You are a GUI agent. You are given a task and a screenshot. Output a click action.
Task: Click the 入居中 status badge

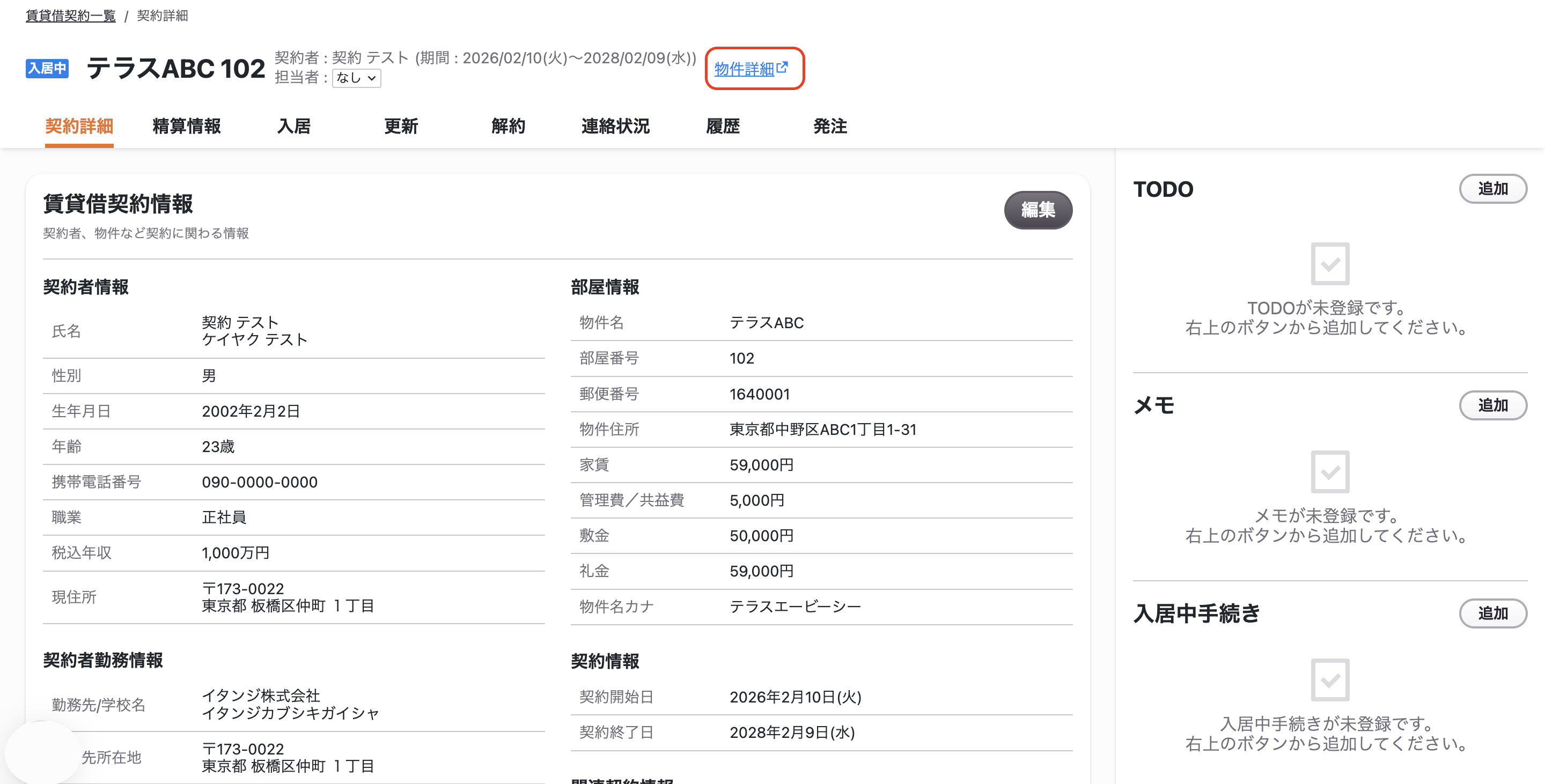47,68
